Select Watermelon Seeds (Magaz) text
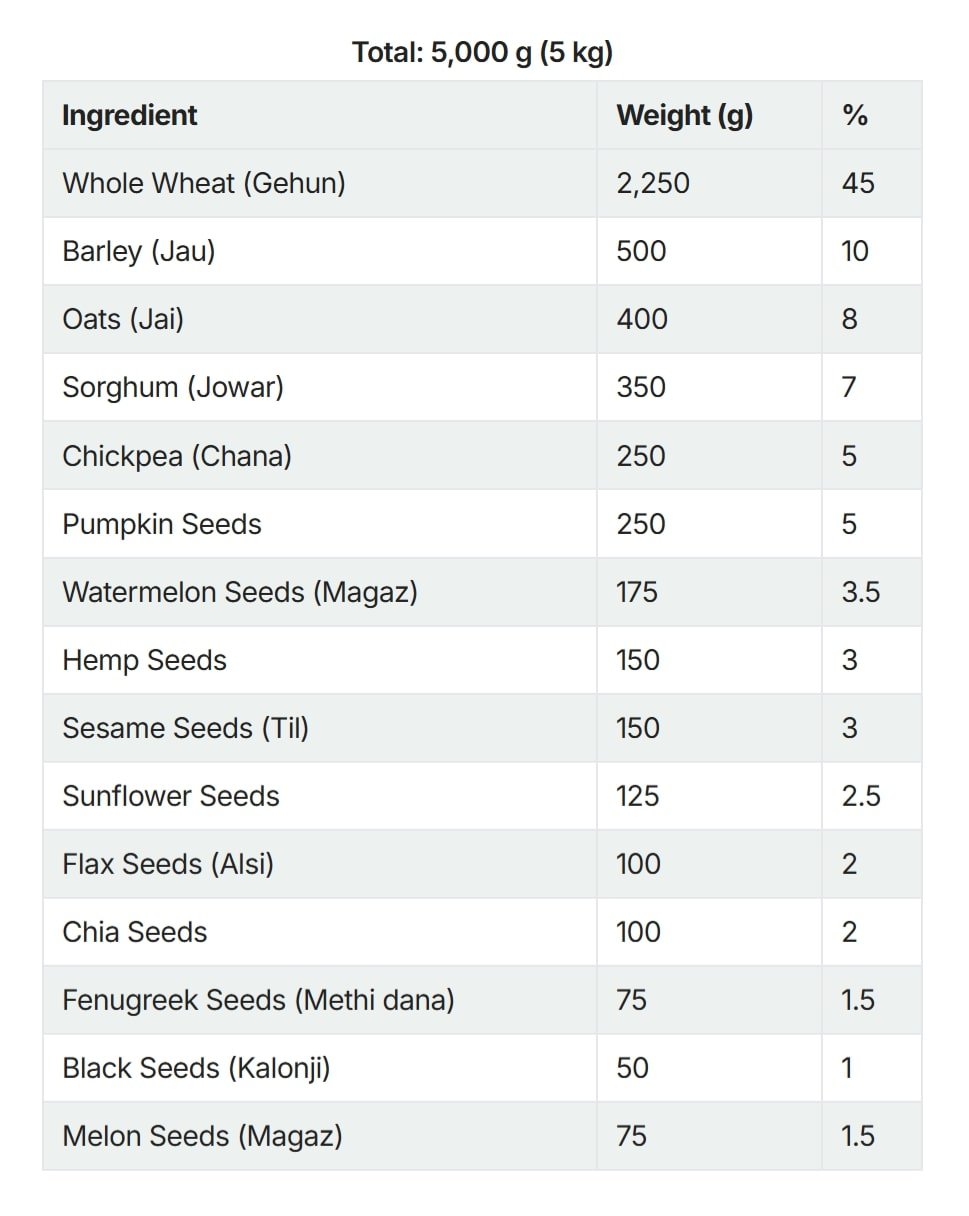 240,592
